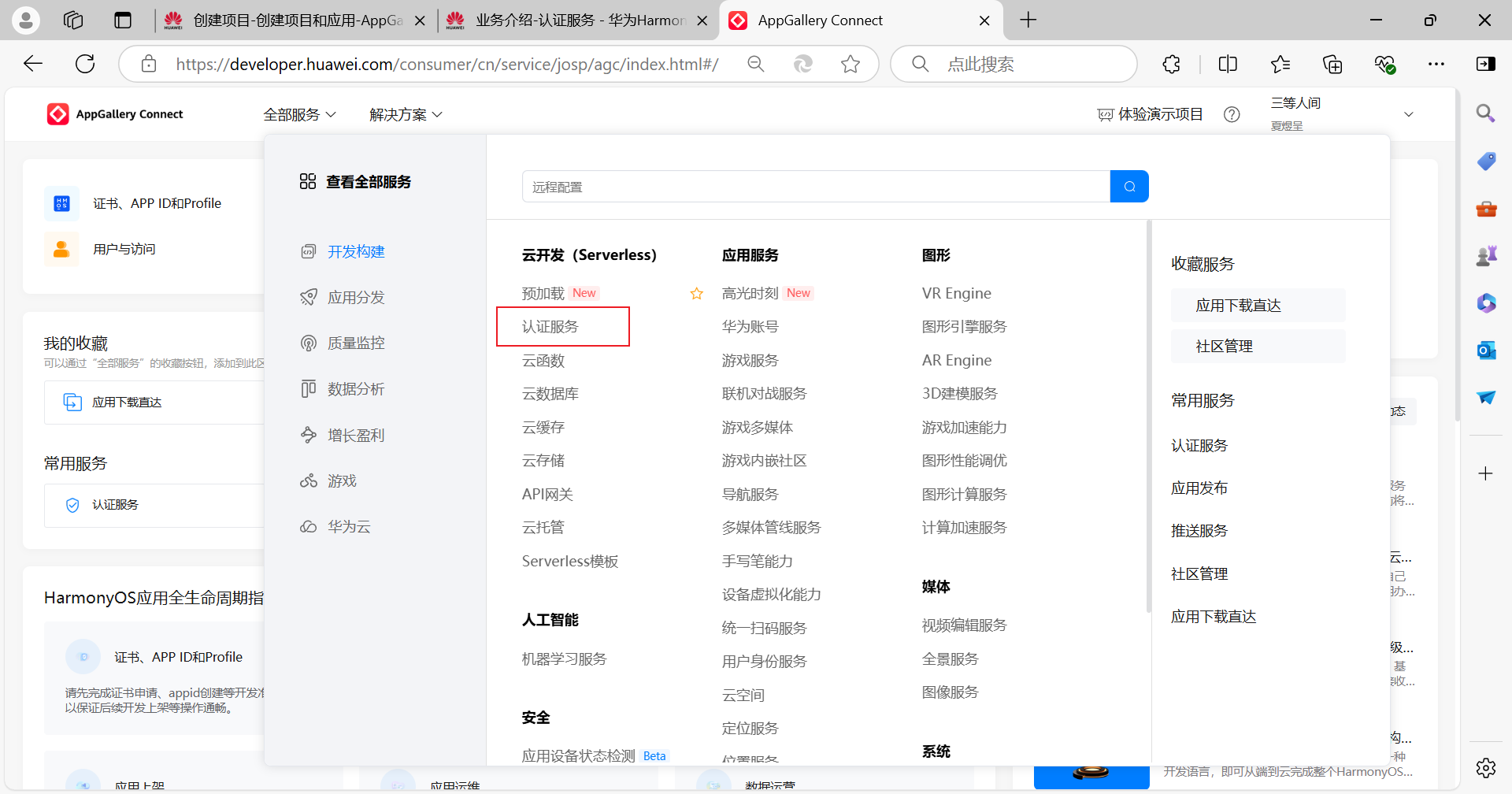
Task: Open browser collections icon
Action: click(x=1332, y=64)
